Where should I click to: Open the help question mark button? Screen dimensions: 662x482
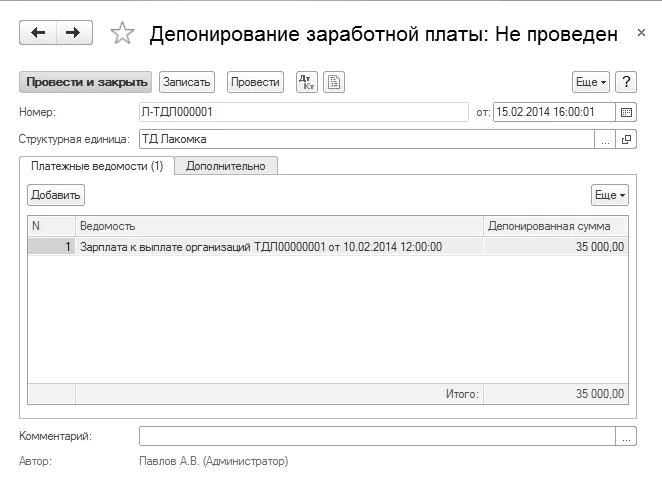point(626,82)
